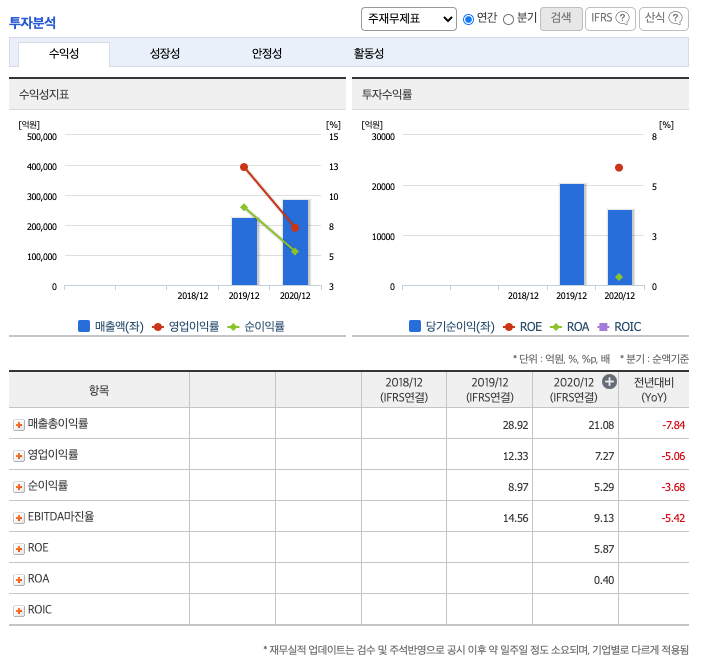Expand the ROIC row plus icon

pos(19,610)
